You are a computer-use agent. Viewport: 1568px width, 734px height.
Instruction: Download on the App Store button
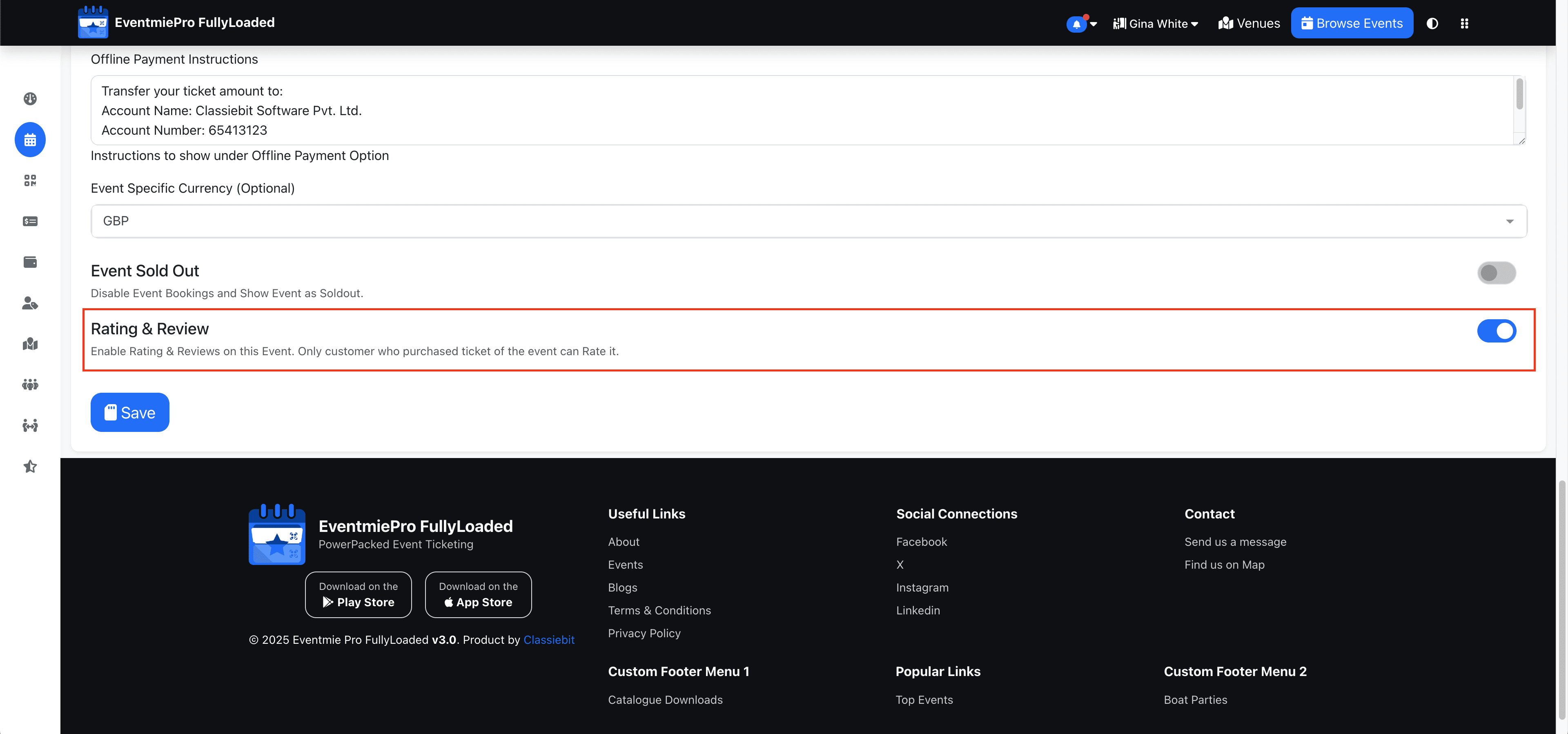coord(478,594)
